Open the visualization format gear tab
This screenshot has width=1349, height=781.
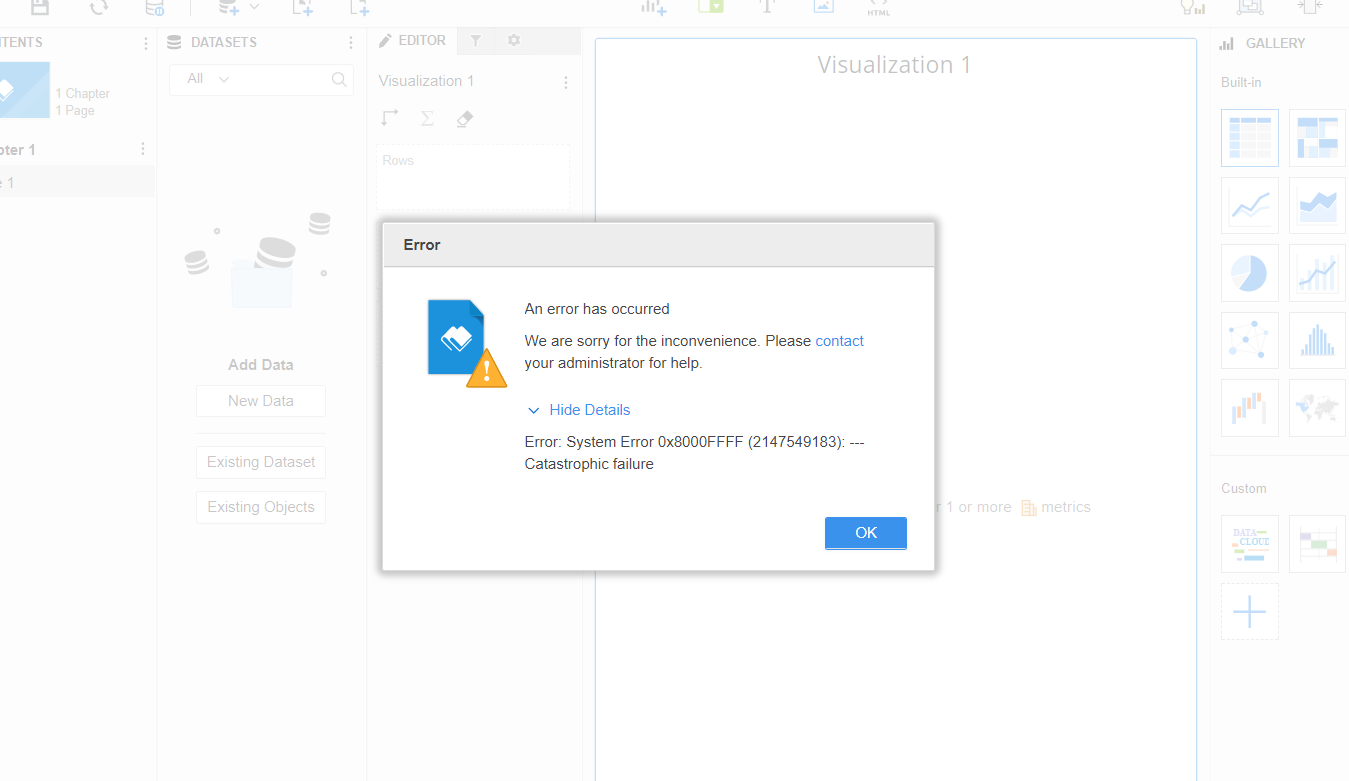(513, 40)
